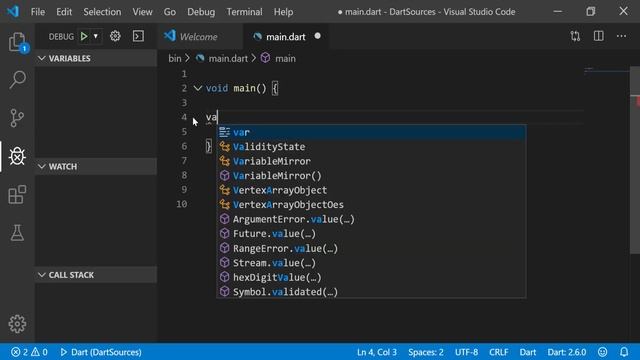Open feedback smiley in status bar
The image size is (640, 360).
[602, 352]
